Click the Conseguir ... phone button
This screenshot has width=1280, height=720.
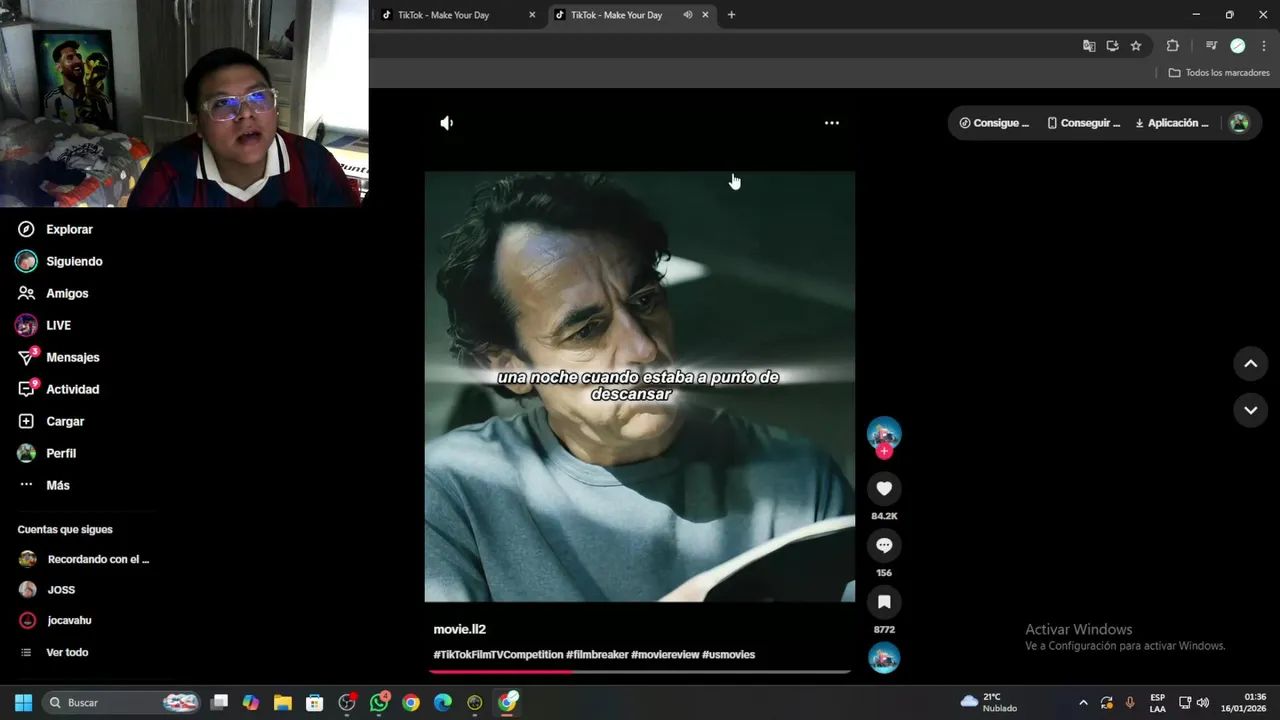point(1084,123)
